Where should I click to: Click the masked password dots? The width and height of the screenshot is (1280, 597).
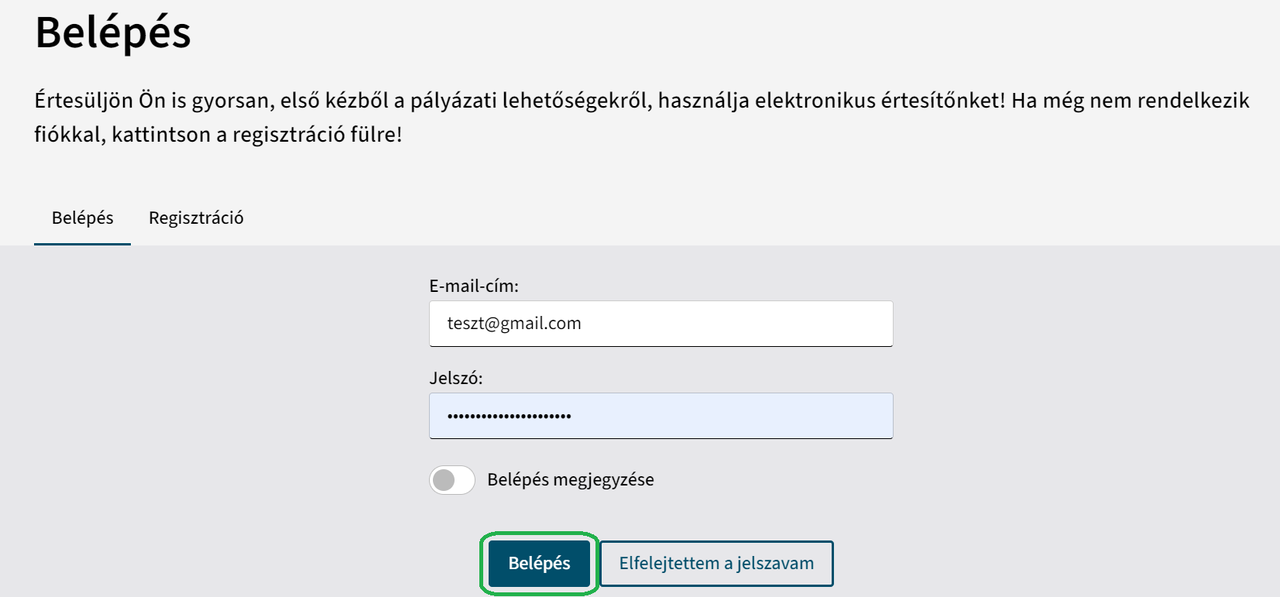point(509,416)
